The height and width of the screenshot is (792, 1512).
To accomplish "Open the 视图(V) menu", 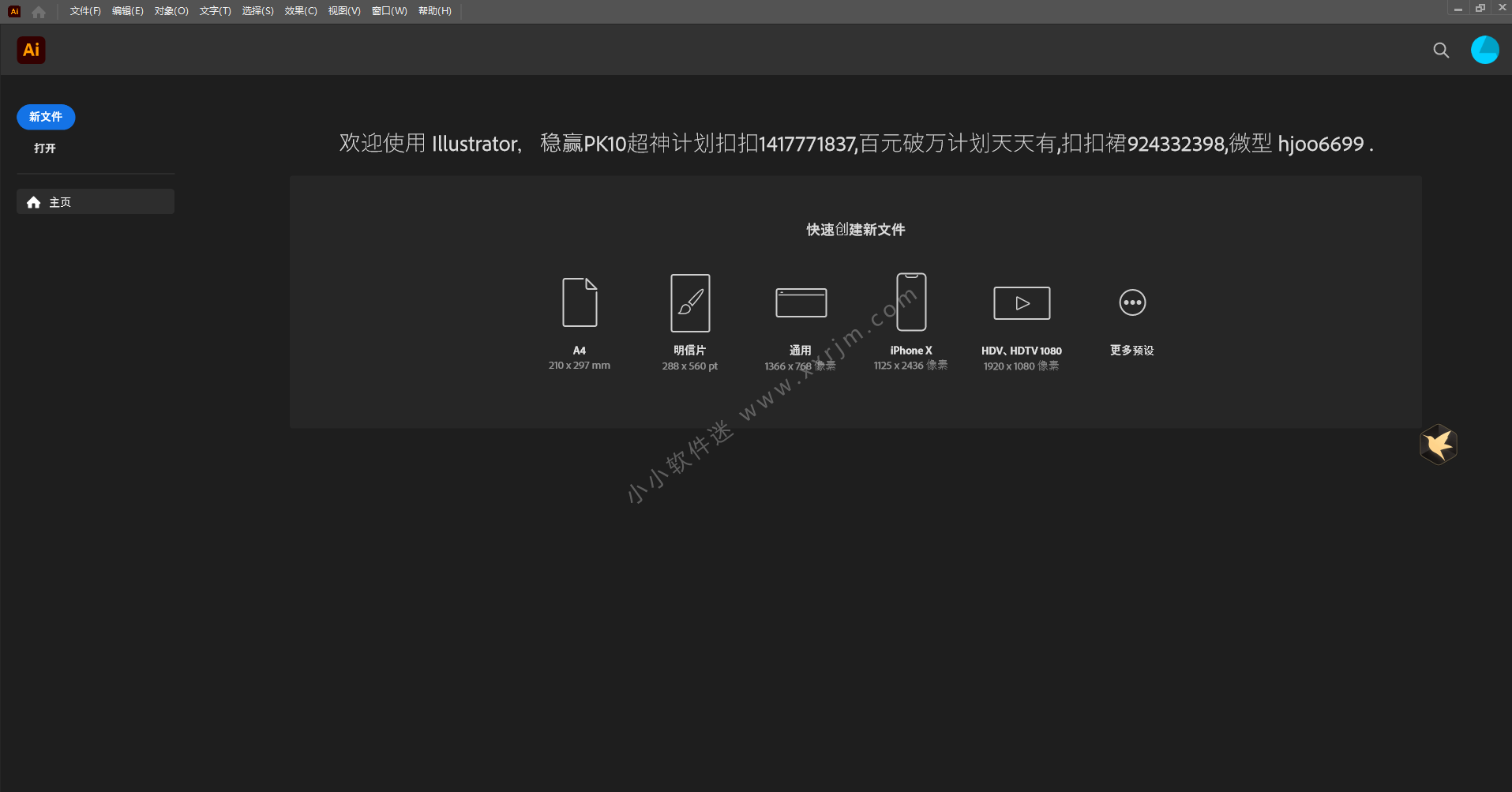I will pos(344,11).
